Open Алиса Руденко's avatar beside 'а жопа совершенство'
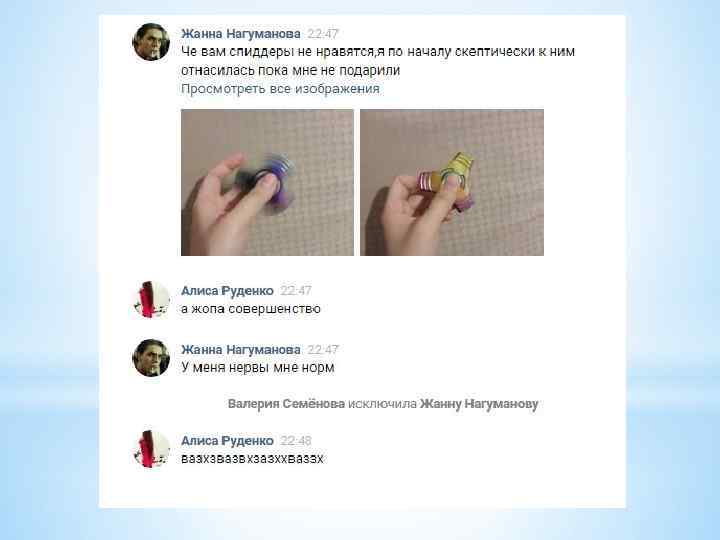720x540 pixels. (x=151, y=299)
